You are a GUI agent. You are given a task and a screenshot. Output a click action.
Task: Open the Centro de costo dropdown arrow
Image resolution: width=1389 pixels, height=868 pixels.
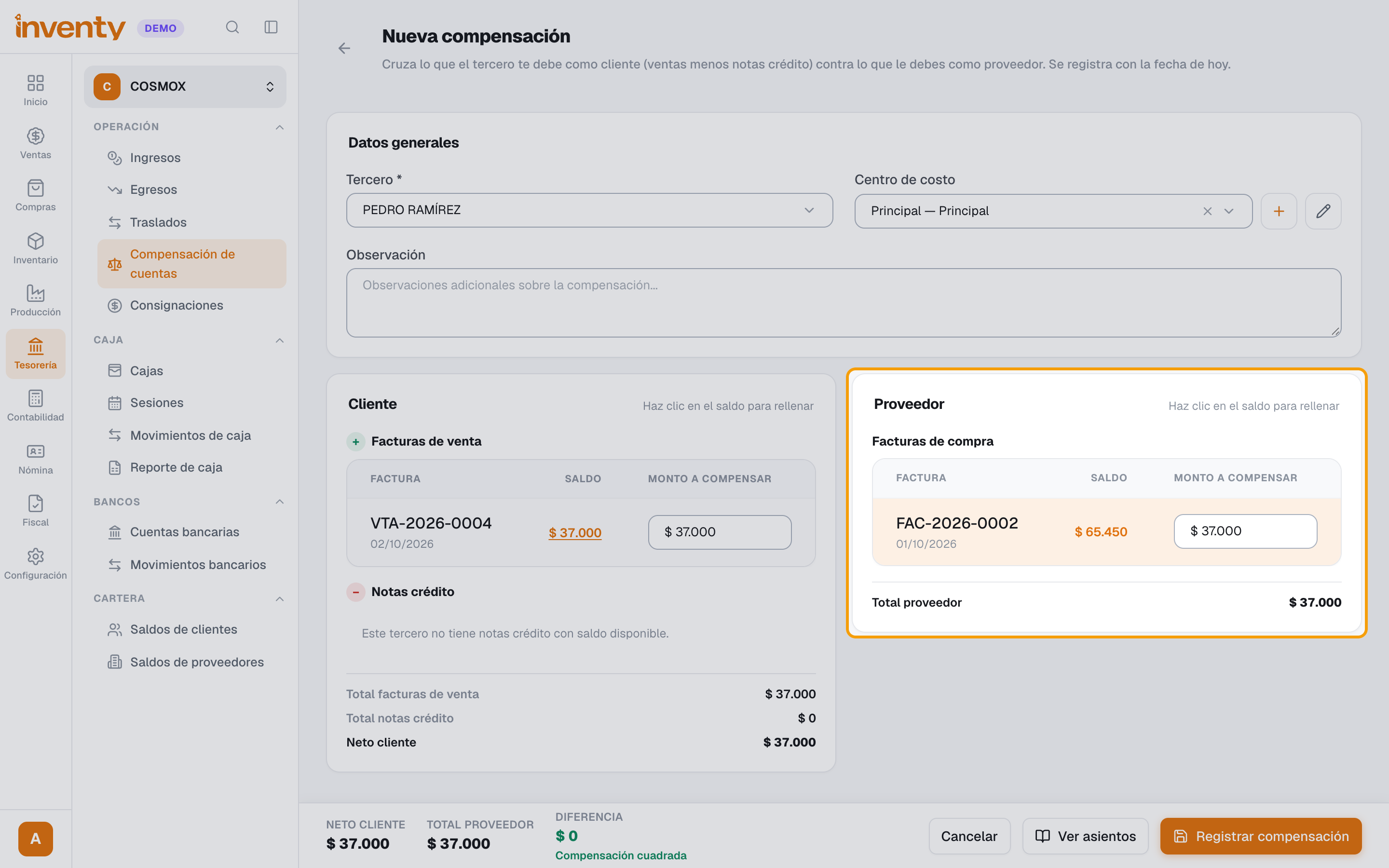[1229, 211]
